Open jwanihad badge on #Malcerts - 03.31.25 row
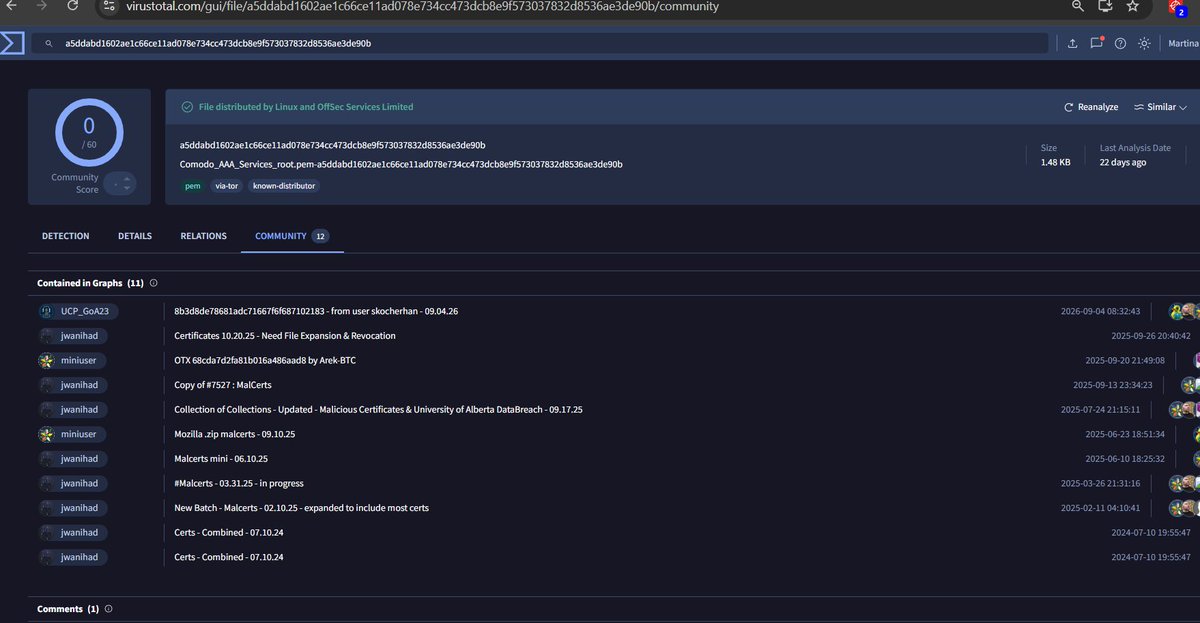 [75, 483]
